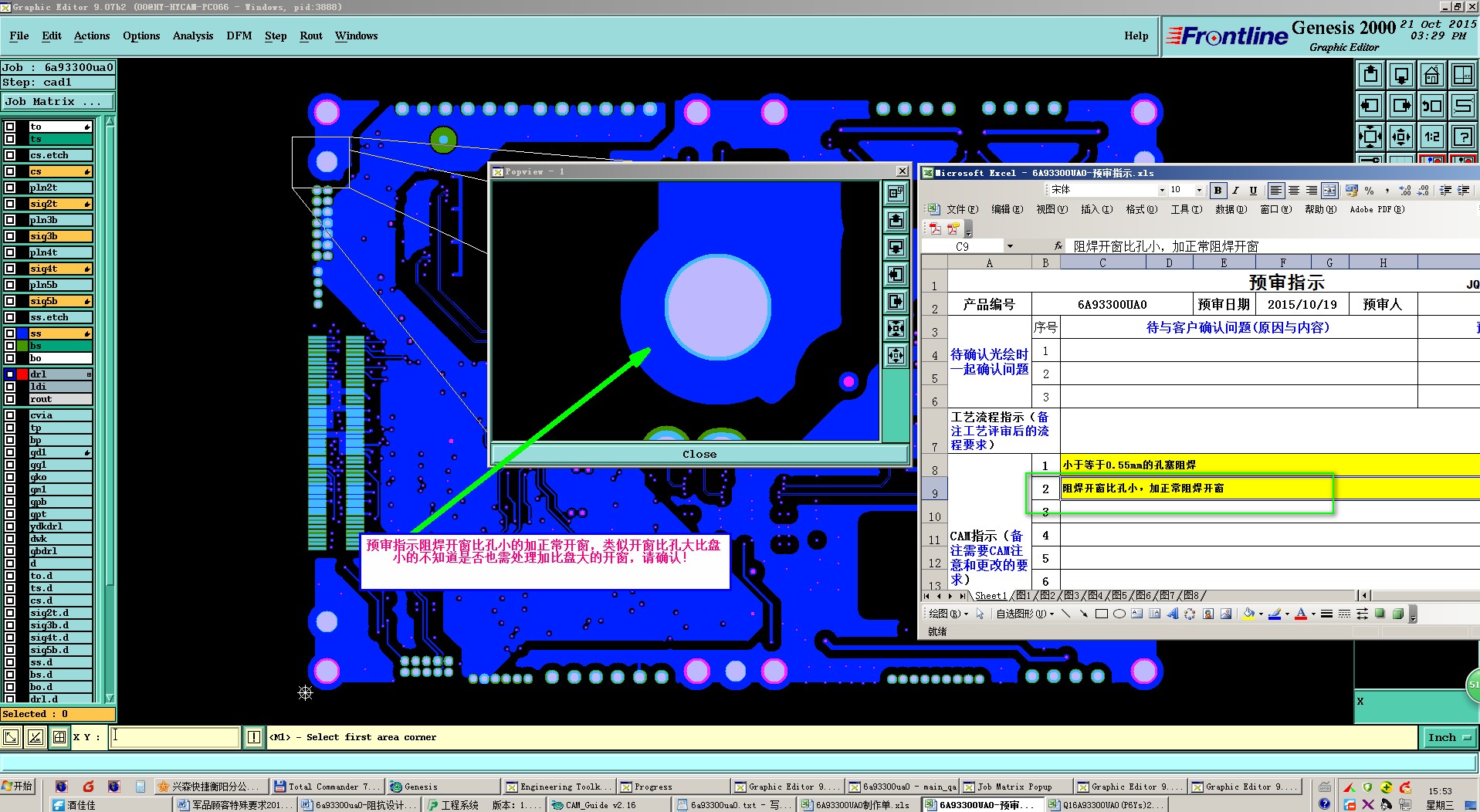Viewport: 1480px width, 812px height.
Task: Click zoom out icon in Popview window
Action: pyautogui.click(x=896, y=355)
